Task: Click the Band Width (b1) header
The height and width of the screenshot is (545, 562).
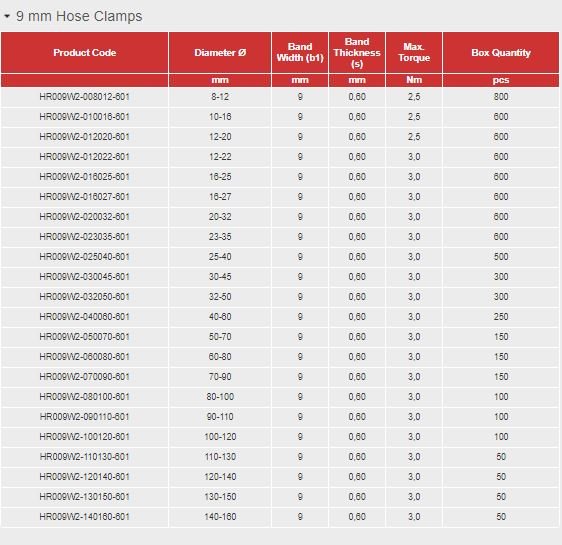Action: point(300,53)
